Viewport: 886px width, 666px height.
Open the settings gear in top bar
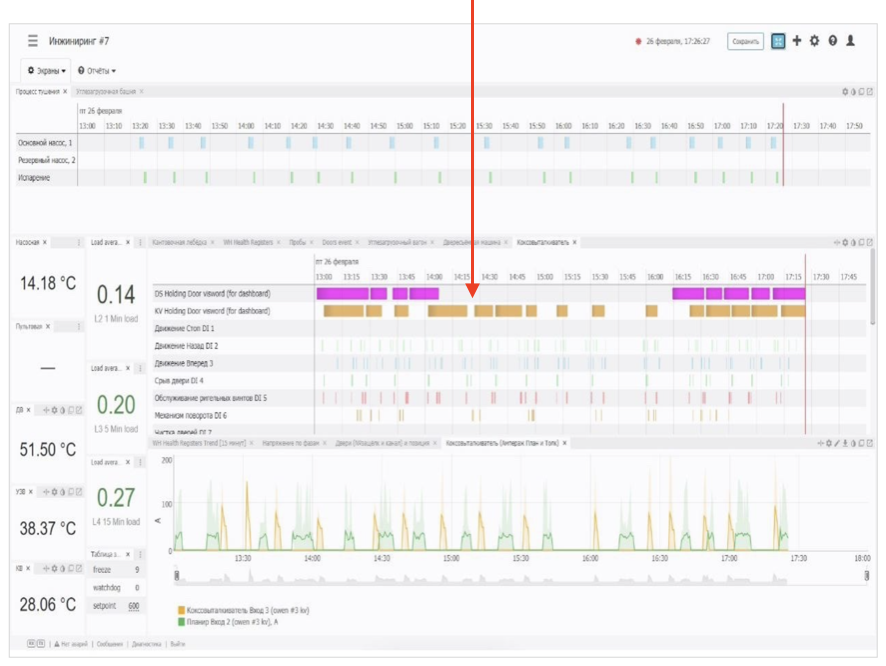[x=814, y=41]
